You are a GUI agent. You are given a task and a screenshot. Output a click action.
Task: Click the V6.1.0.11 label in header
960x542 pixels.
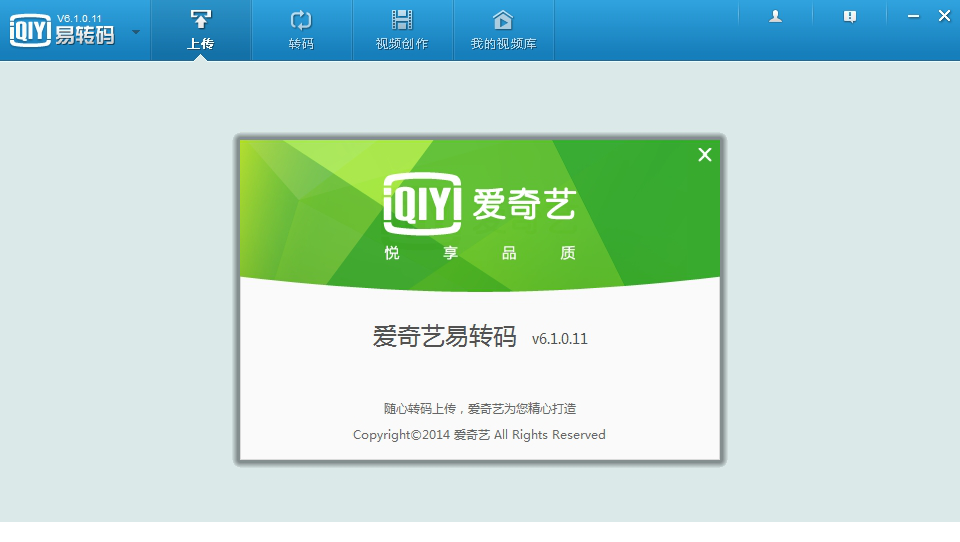point(79,18)
